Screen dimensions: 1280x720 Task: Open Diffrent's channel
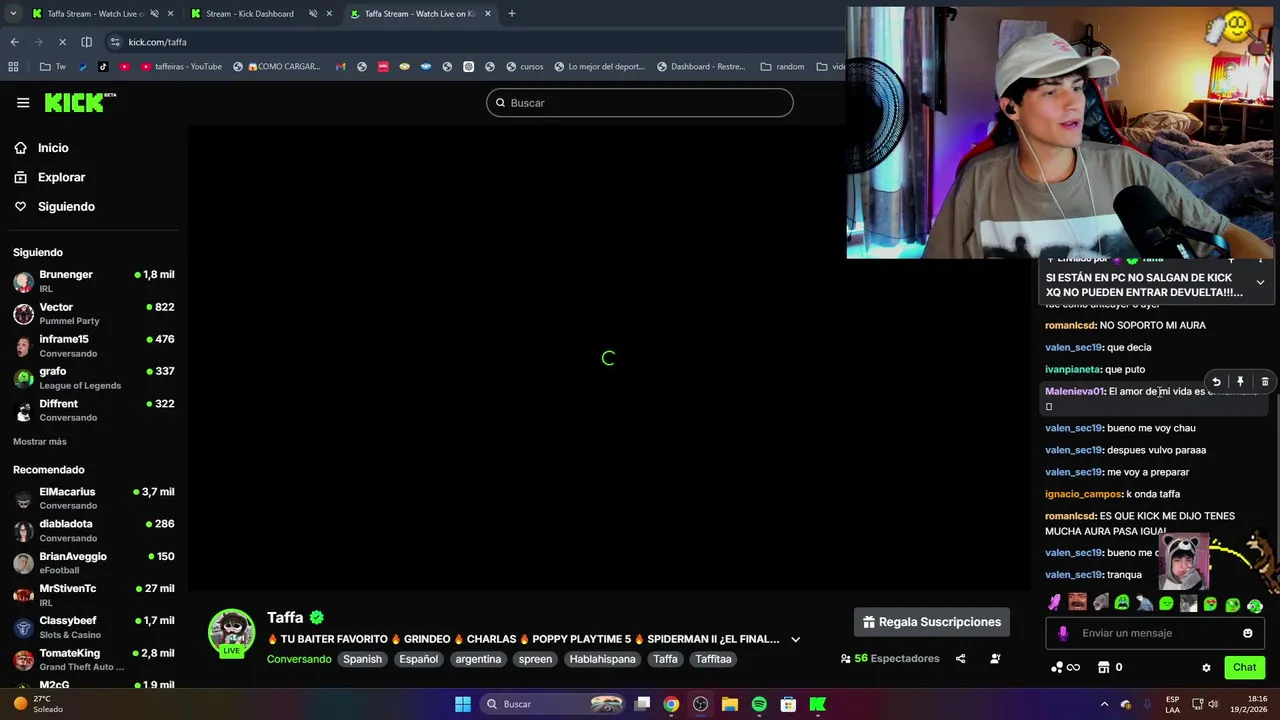coord(94,410)
